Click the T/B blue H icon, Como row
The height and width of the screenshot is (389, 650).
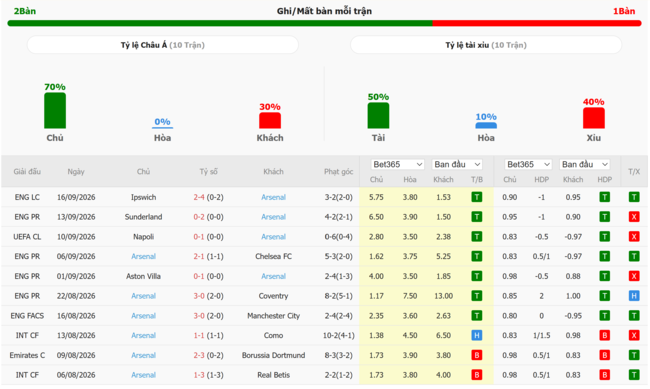[x=477, y=336]
